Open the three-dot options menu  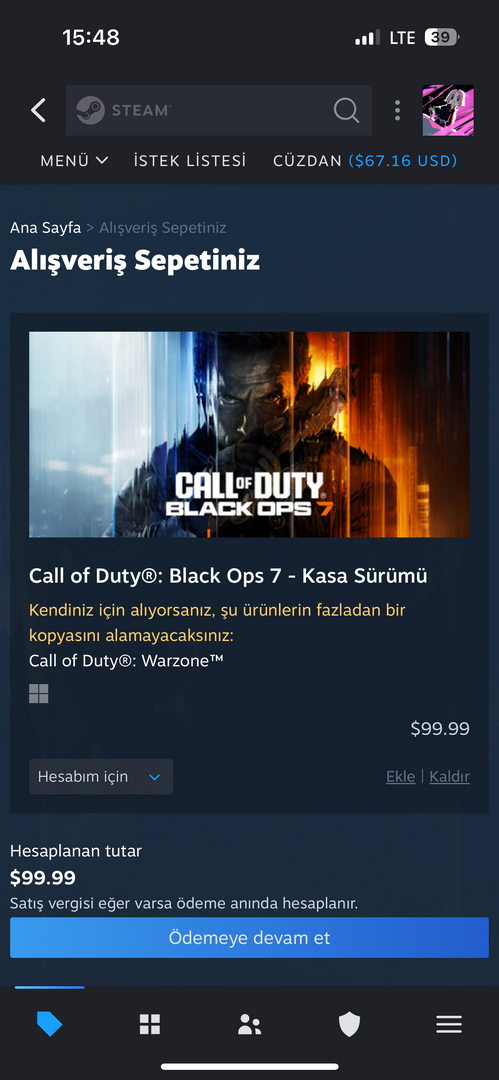click(x=397, y=110)
